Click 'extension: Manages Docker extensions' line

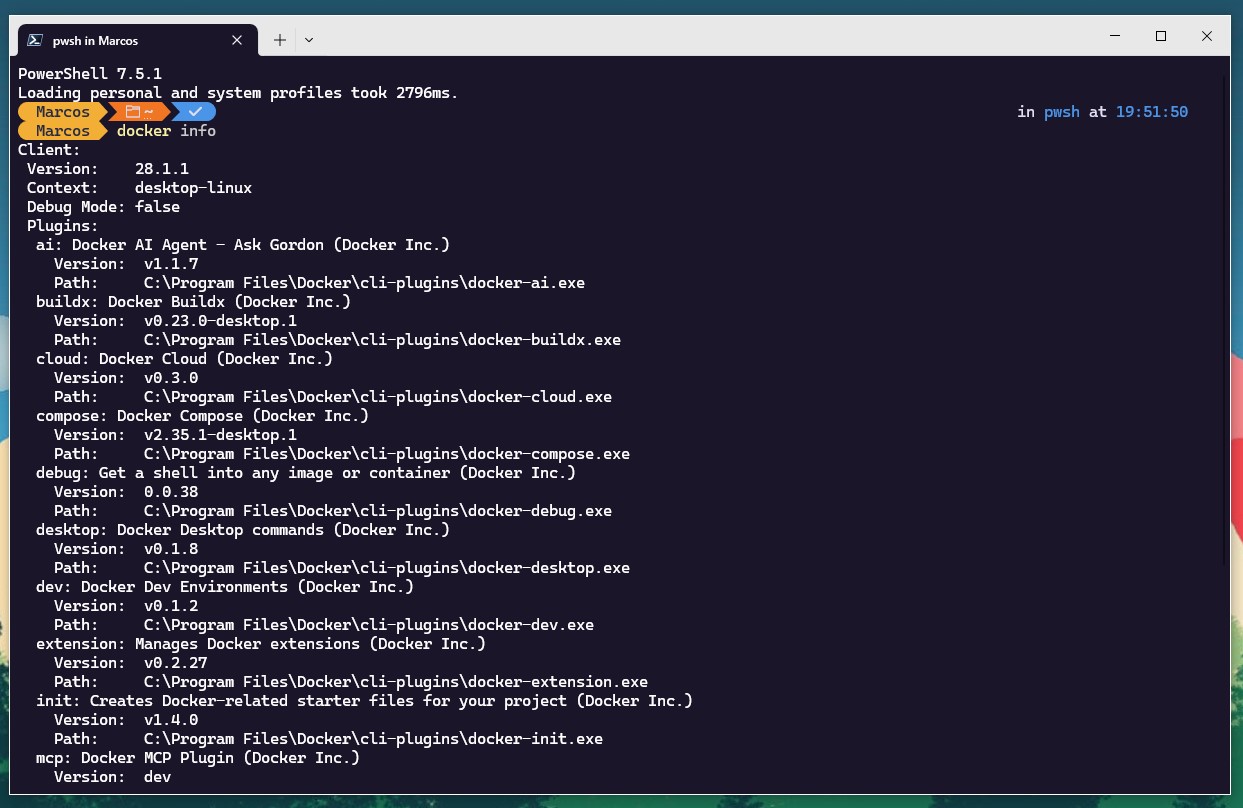[x=261, y=644]
